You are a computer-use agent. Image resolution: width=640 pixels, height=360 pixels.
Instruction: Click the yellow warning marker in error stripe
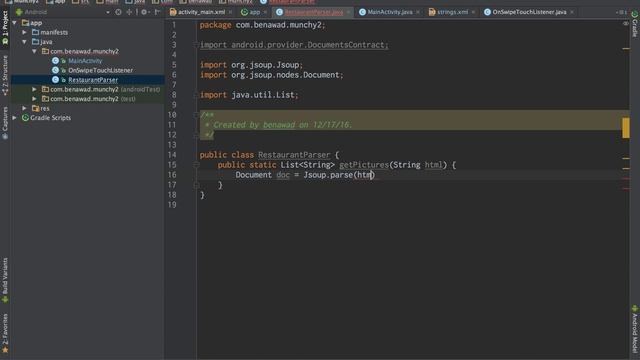click(626, 128)
